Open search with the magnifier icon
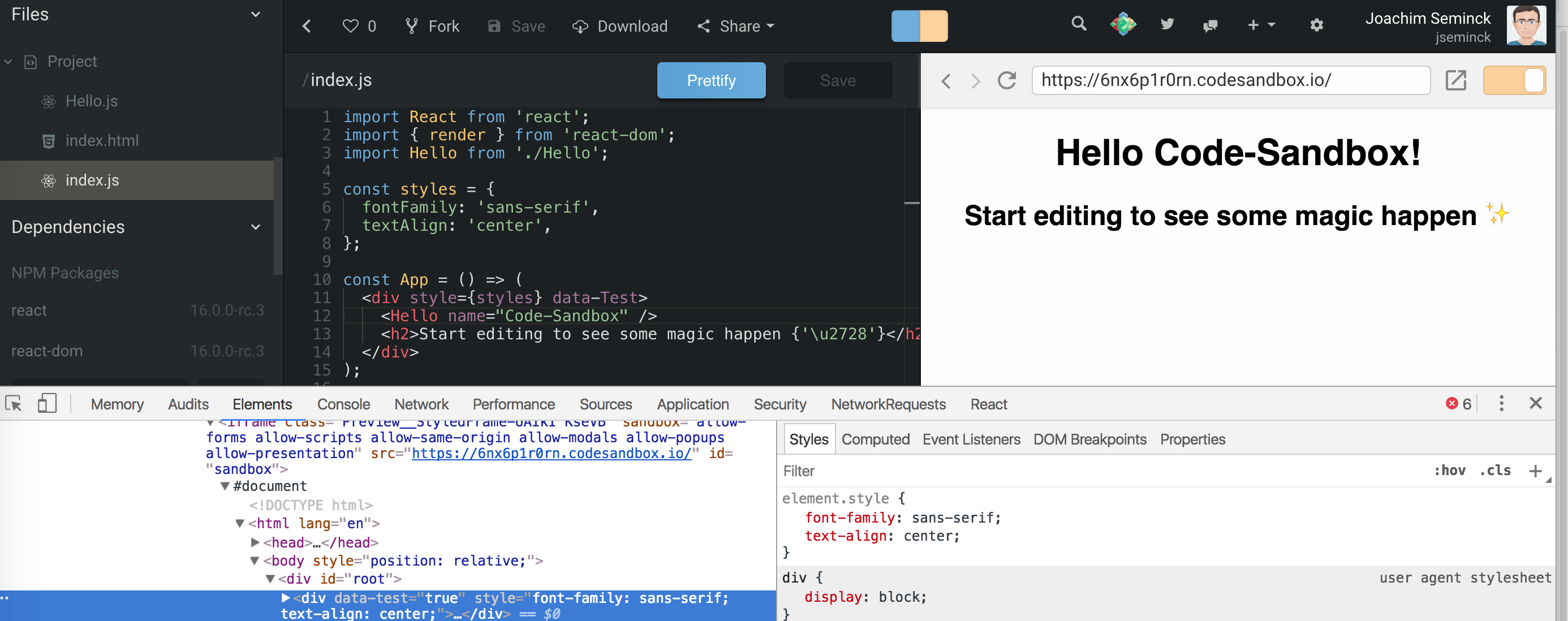 (1079, 24)
